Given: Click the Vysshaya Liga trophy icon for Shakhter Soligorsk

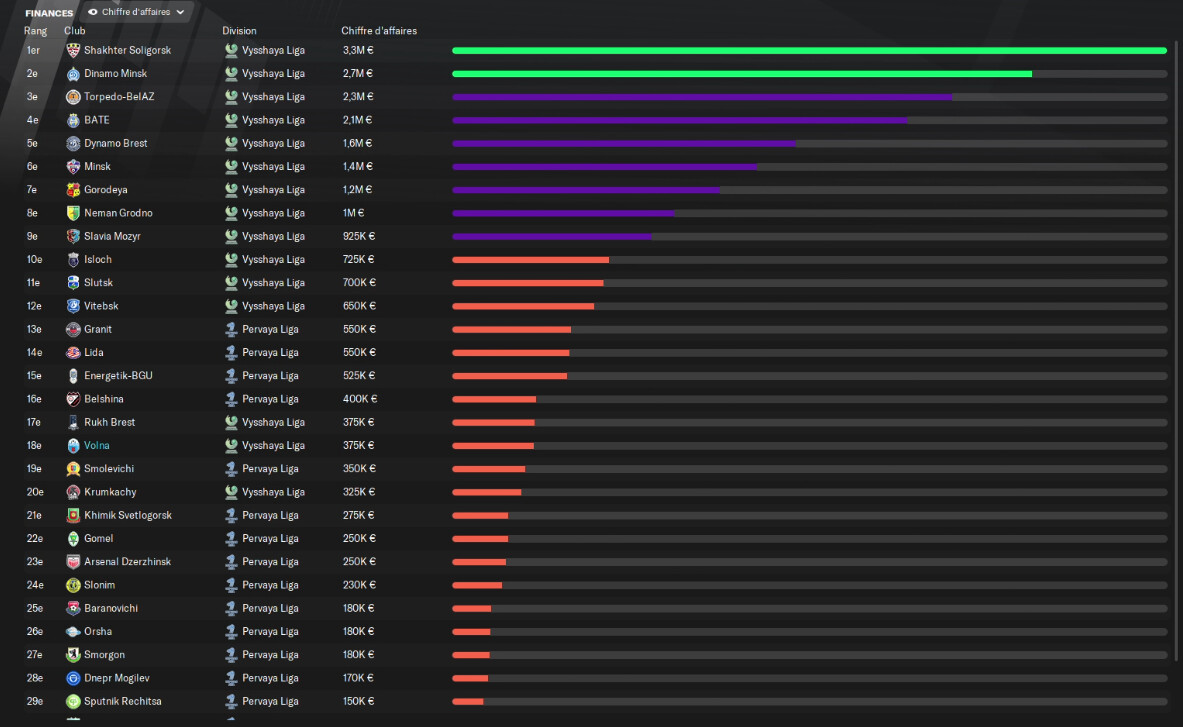Looking at the screenshot, I should click(x=231, y=51).
